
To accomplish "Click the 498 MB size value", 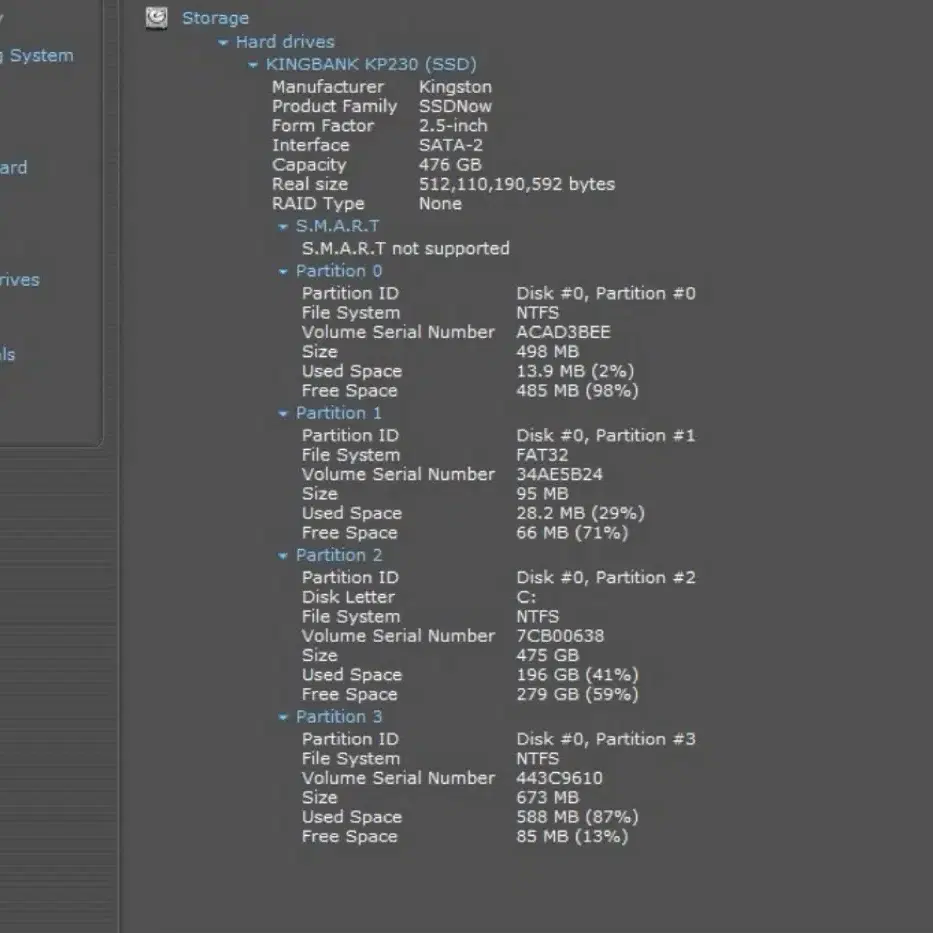I will click(x=547, y=352).
